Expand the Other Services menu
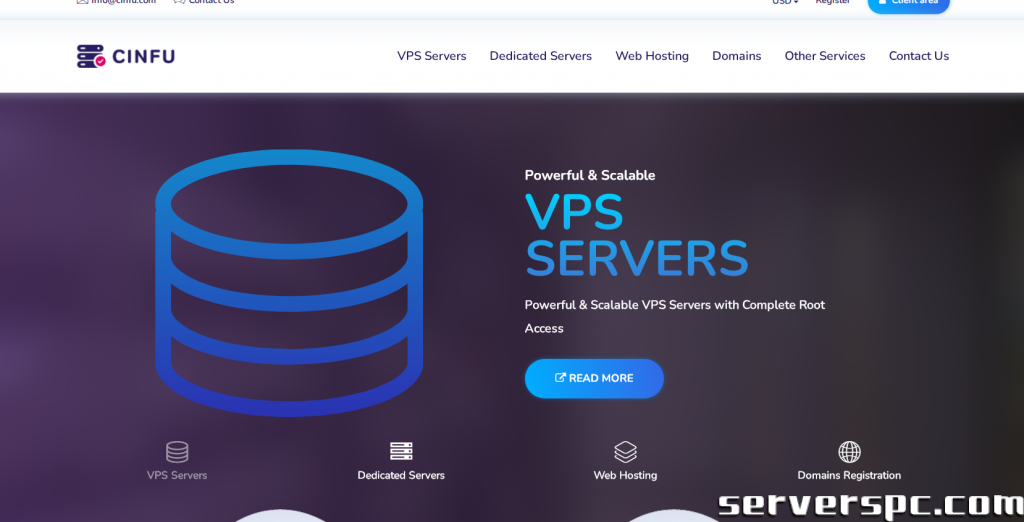 [x=825, y=56]
